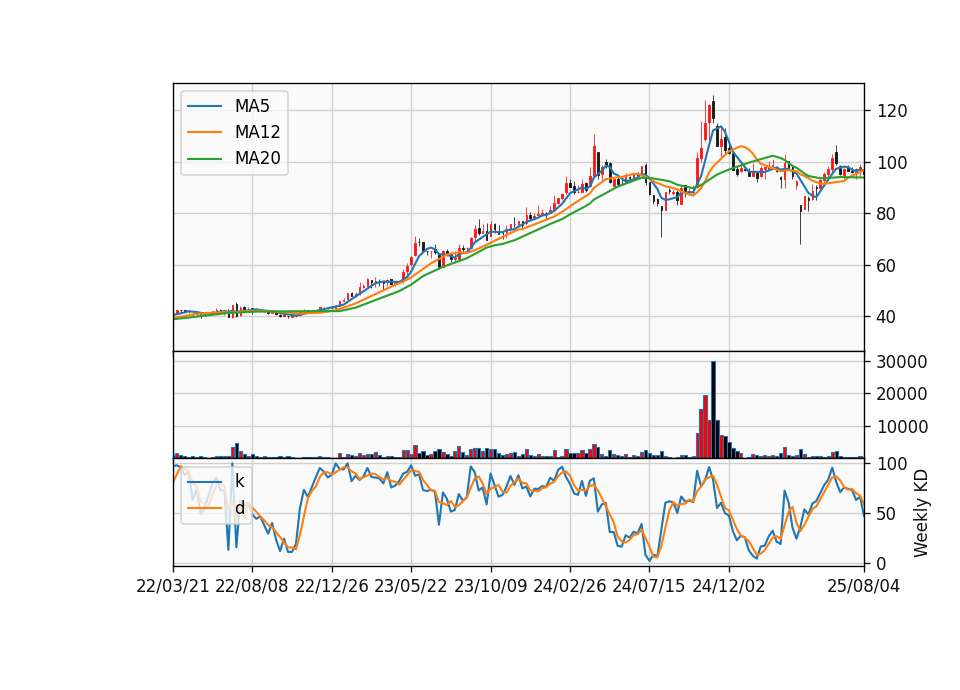Click the highest candlestick near 120

713,108
